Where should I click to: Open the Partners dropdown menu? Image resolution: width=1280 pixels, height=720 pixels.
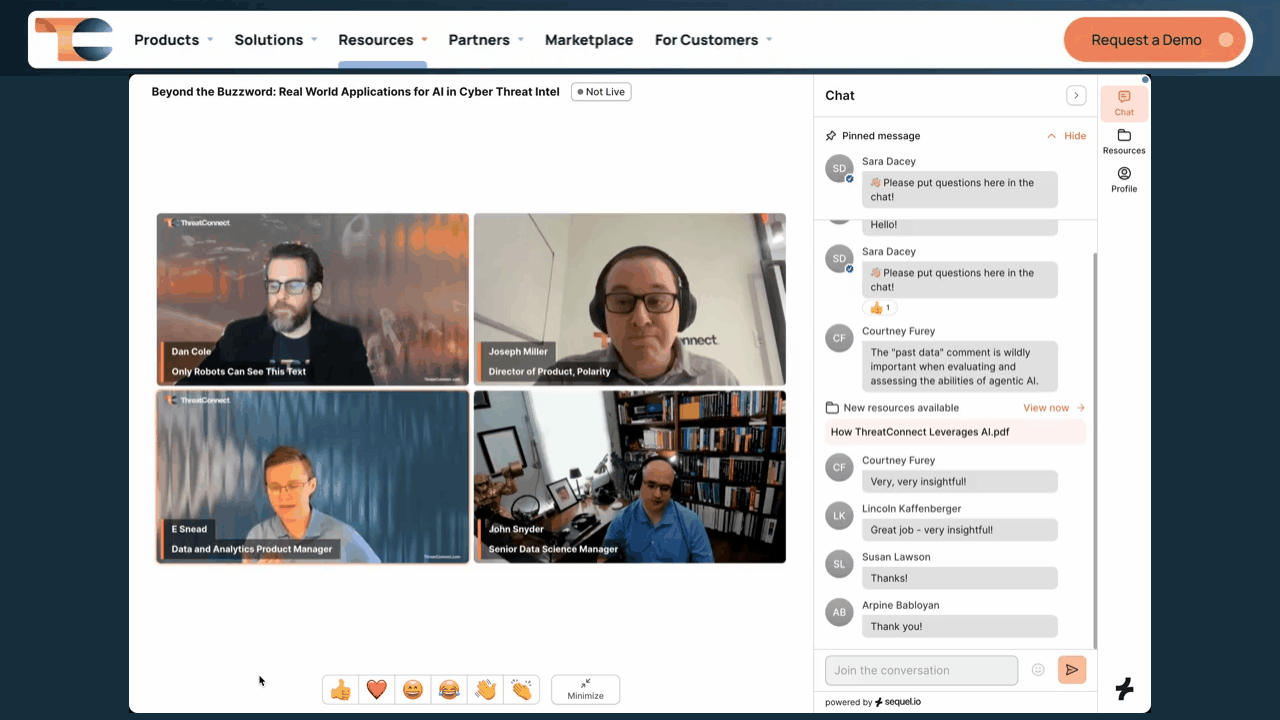[x=486, y=40]
